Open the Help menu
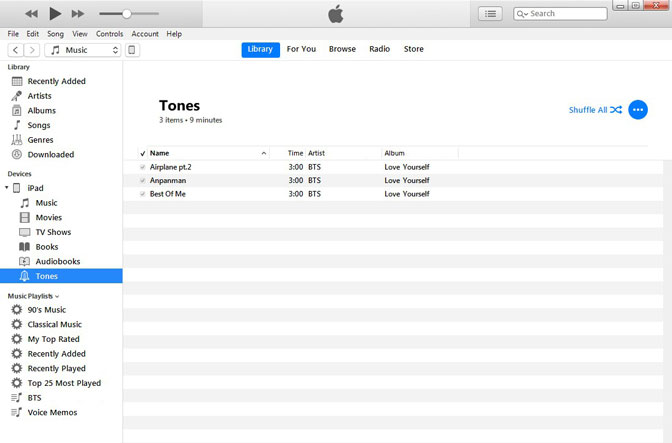 (174, 34)
